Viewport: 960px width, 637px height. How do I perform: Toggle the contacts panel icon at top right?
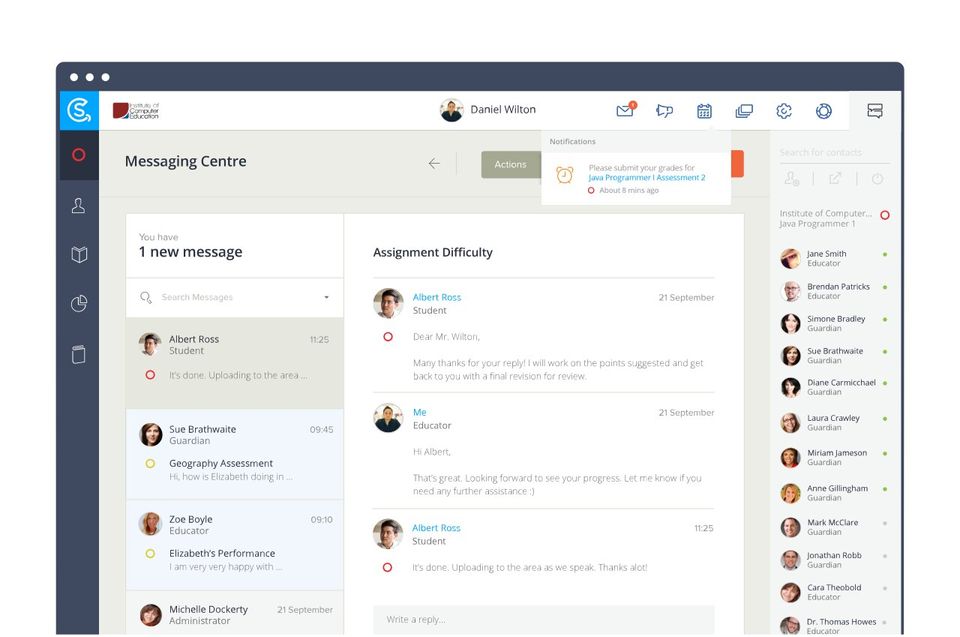pyautogui.click(x=875, y=111)
